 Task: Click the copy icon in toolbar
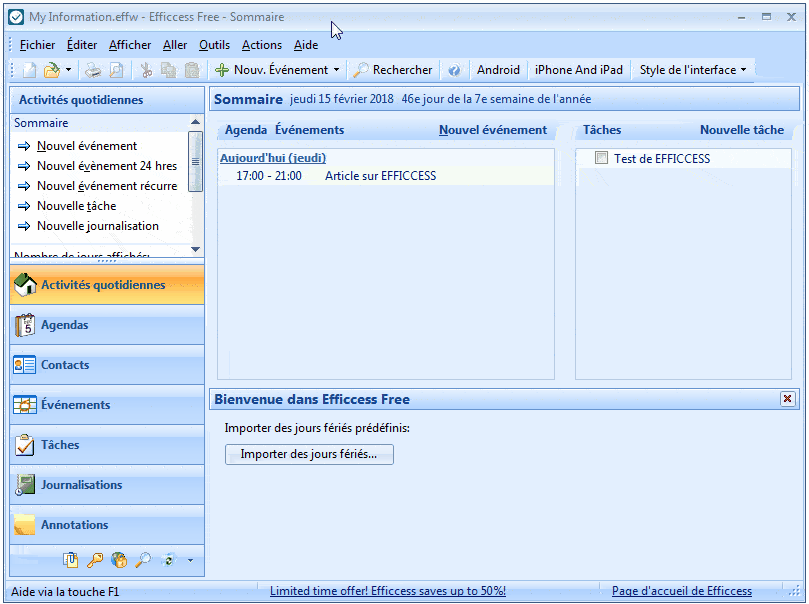[x=168, y=70]
